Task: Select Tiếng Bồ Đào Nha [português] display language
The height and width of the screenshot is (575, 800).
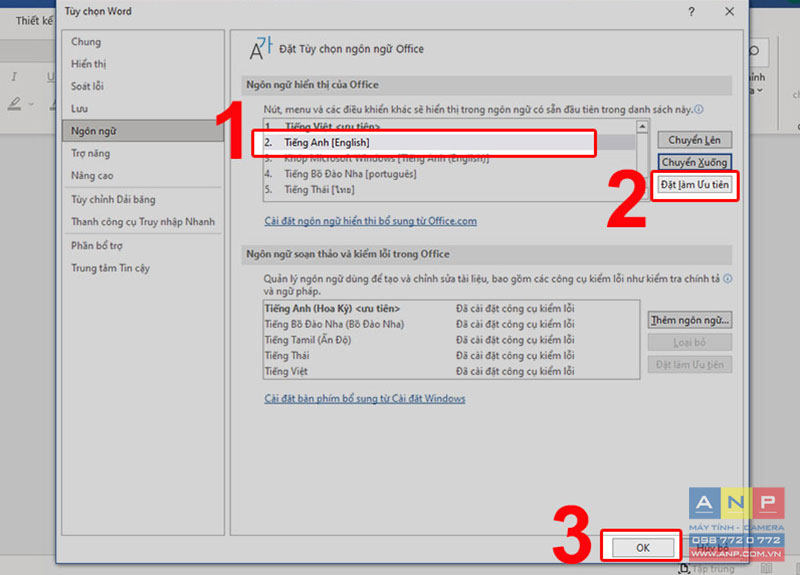Action: [449, 174]
